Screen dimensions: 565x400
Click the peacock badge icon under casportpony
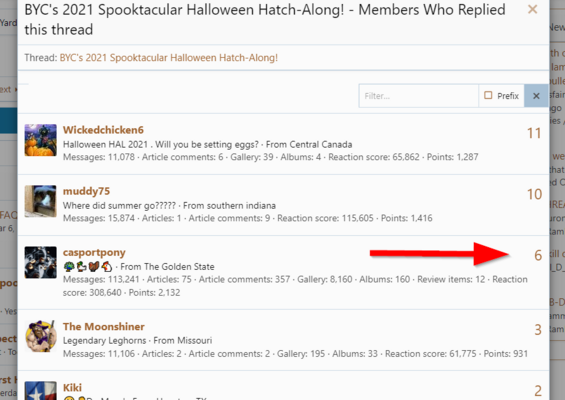[69, 267]
